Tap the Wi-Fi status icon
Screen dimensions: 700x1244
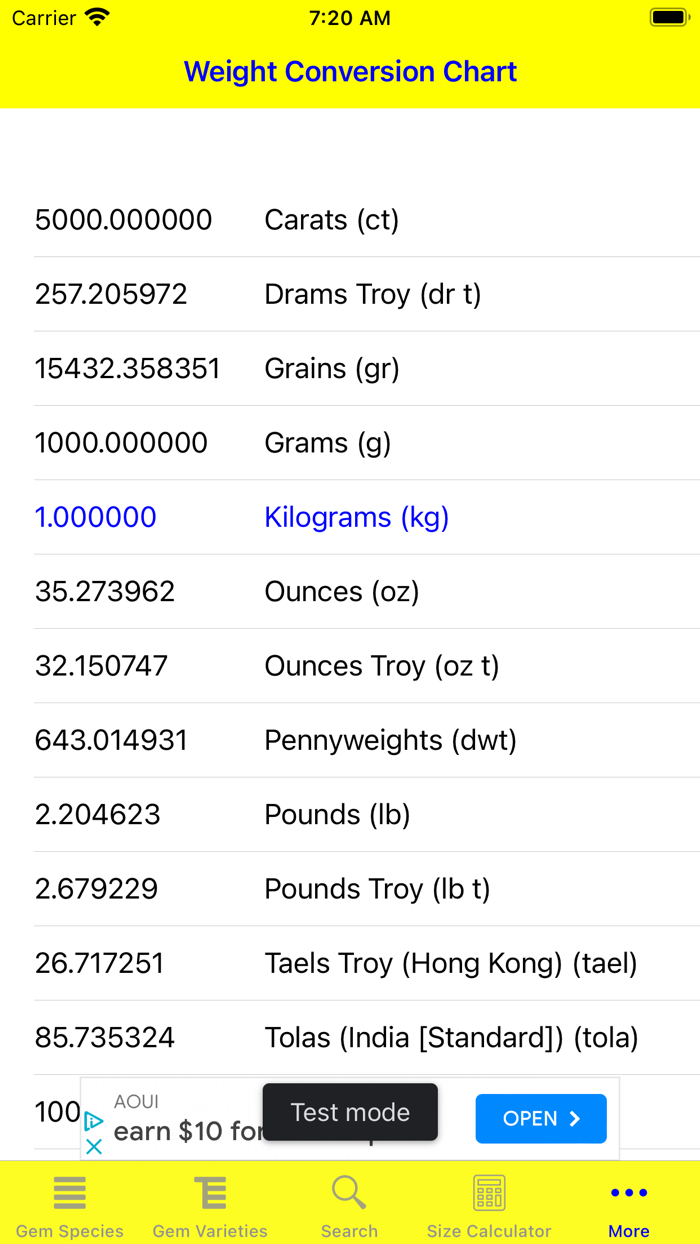pos(97,16)
